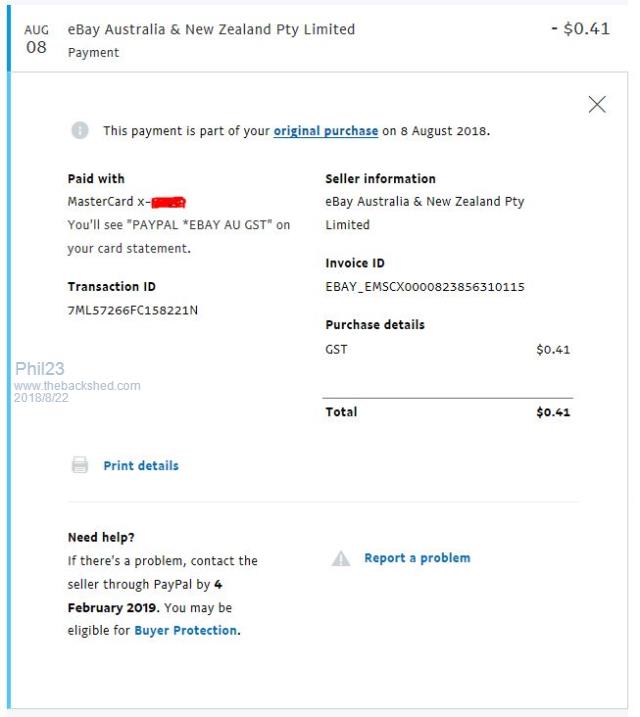Click the Payment label under seller name
The image size is (640, 717).
pos(93,53)
